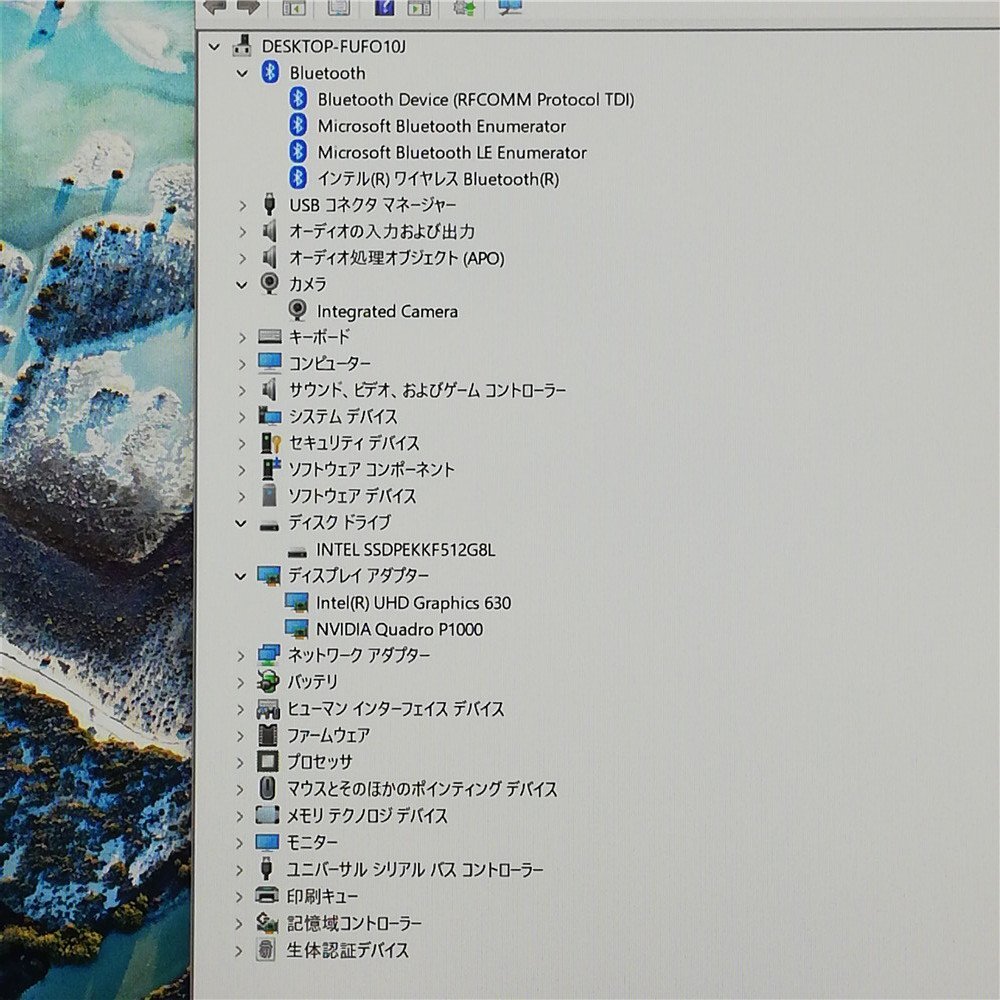Expand the ソフトウェア コンポーネント category
This screenshot has width=1000, height=1000.
click(242, 470)
